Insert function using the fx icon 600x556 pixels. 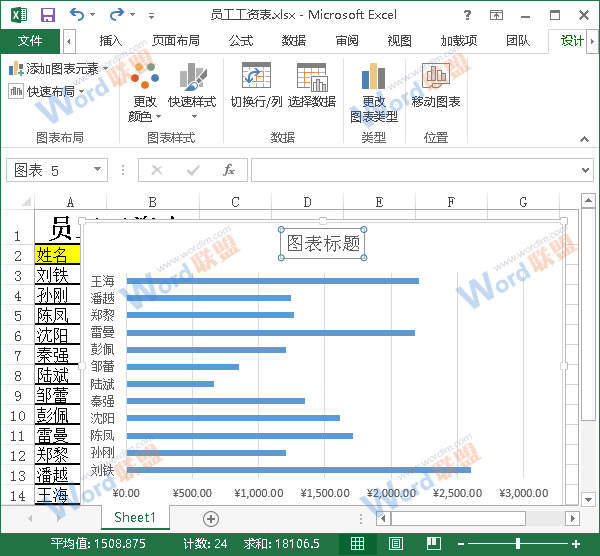229,170
